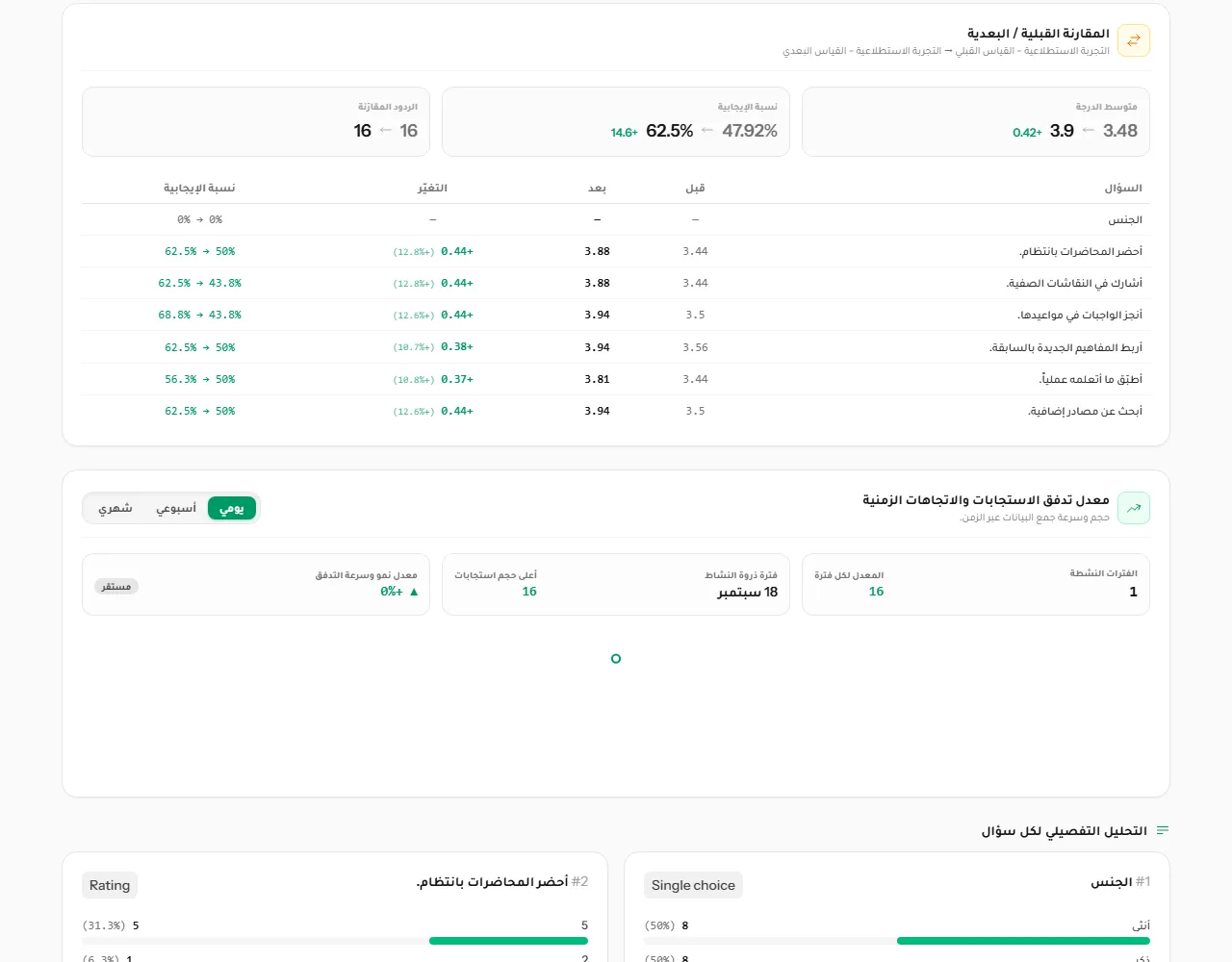
Task: Click the swap-arrows icon beside المقارنة القبلية / البعدية
Action: click(1134, 40)
